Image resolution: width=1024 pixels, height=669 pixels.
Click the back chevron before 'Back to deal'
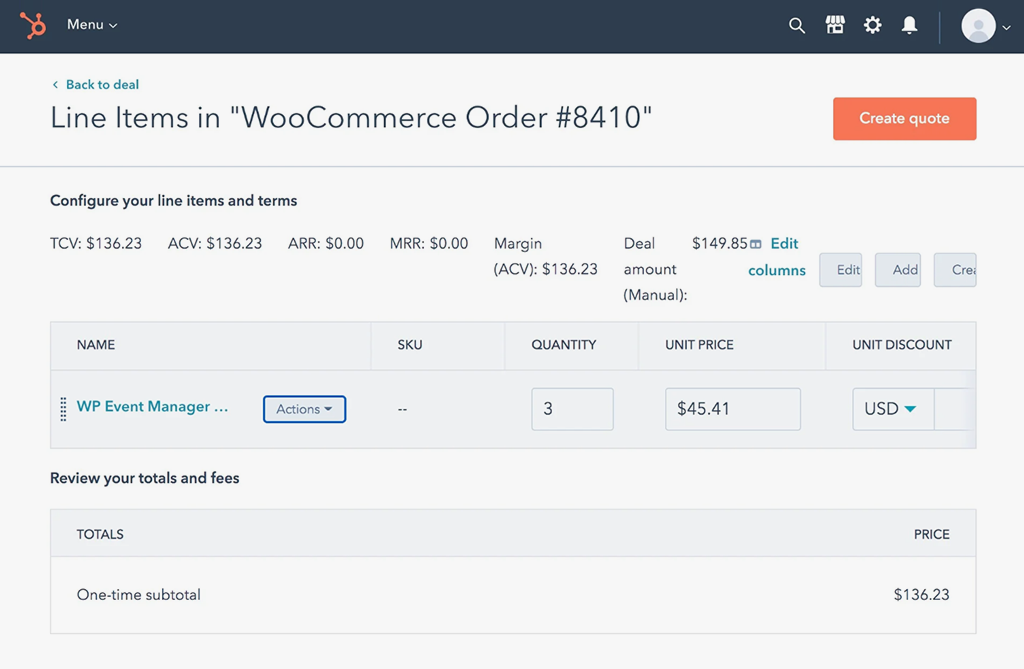pos(55,85)
